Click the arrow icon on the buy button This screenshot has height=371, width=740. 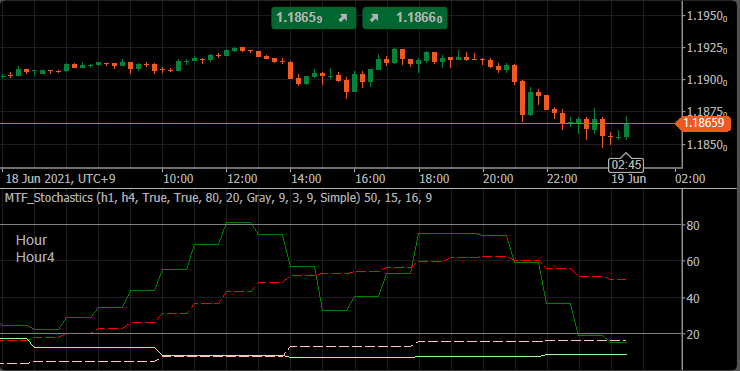tap(374, 18)
